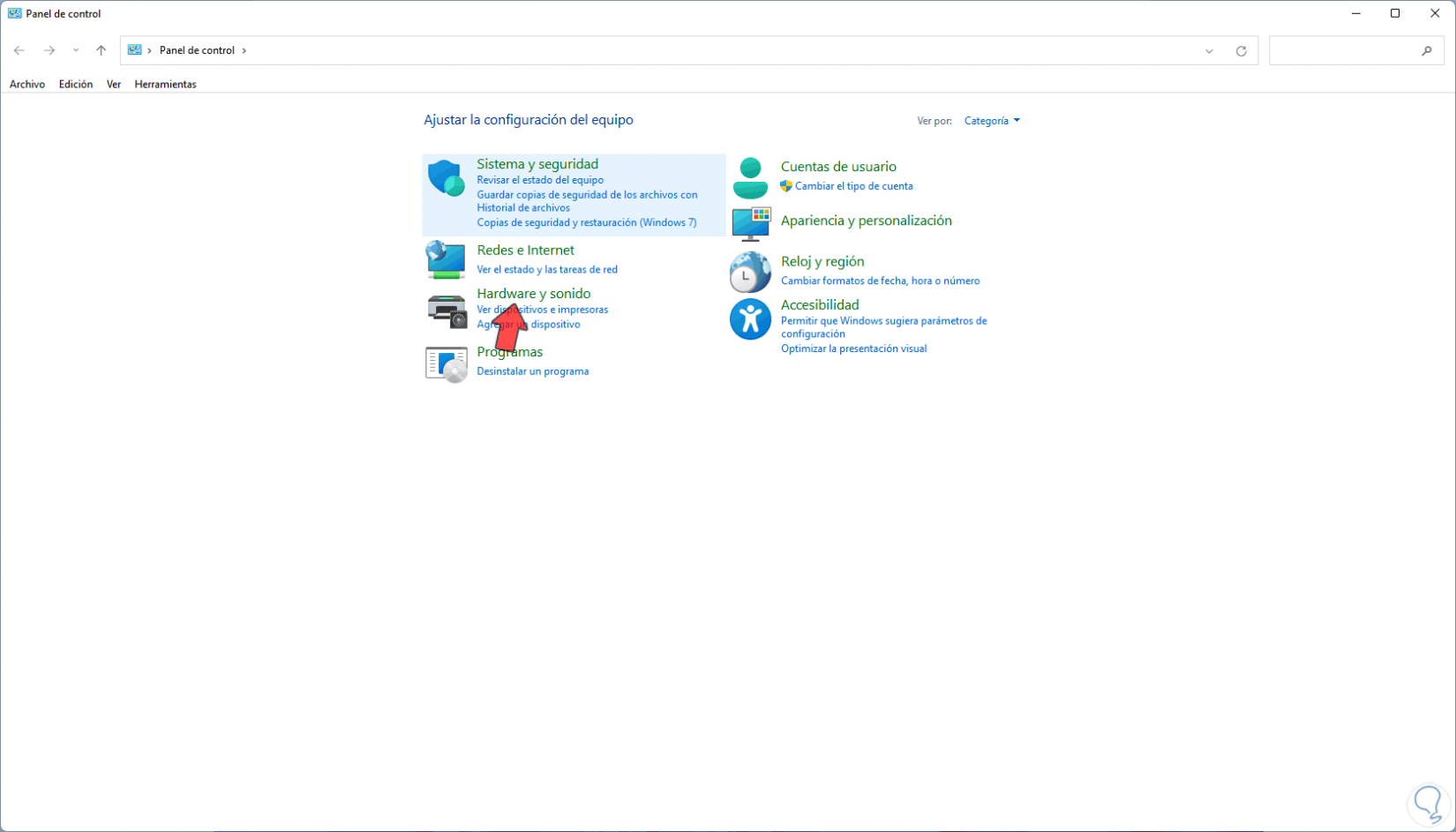Select the Cuentas de usuario icon
This screenshot has width=1456, height=832.
tap(750, 176)
